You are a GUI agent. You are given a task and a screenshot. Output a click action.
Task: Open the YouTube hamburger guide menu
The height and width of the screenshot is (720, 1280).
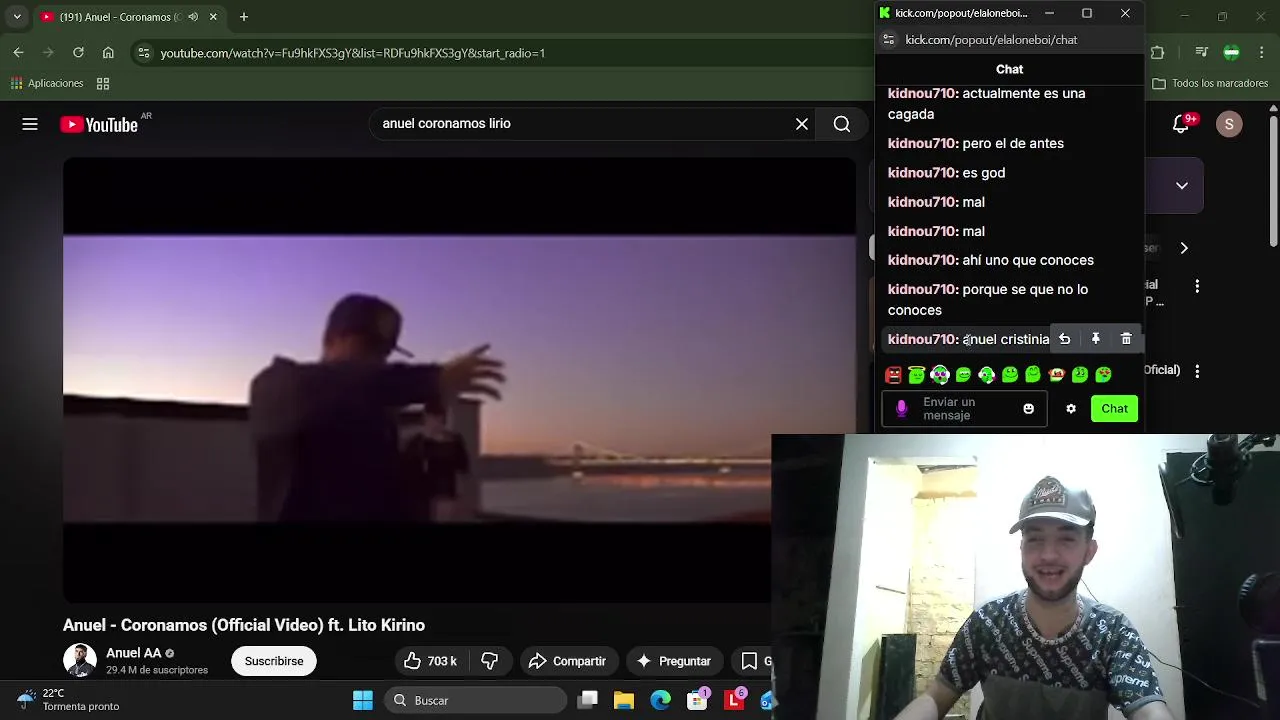[30, 124]
